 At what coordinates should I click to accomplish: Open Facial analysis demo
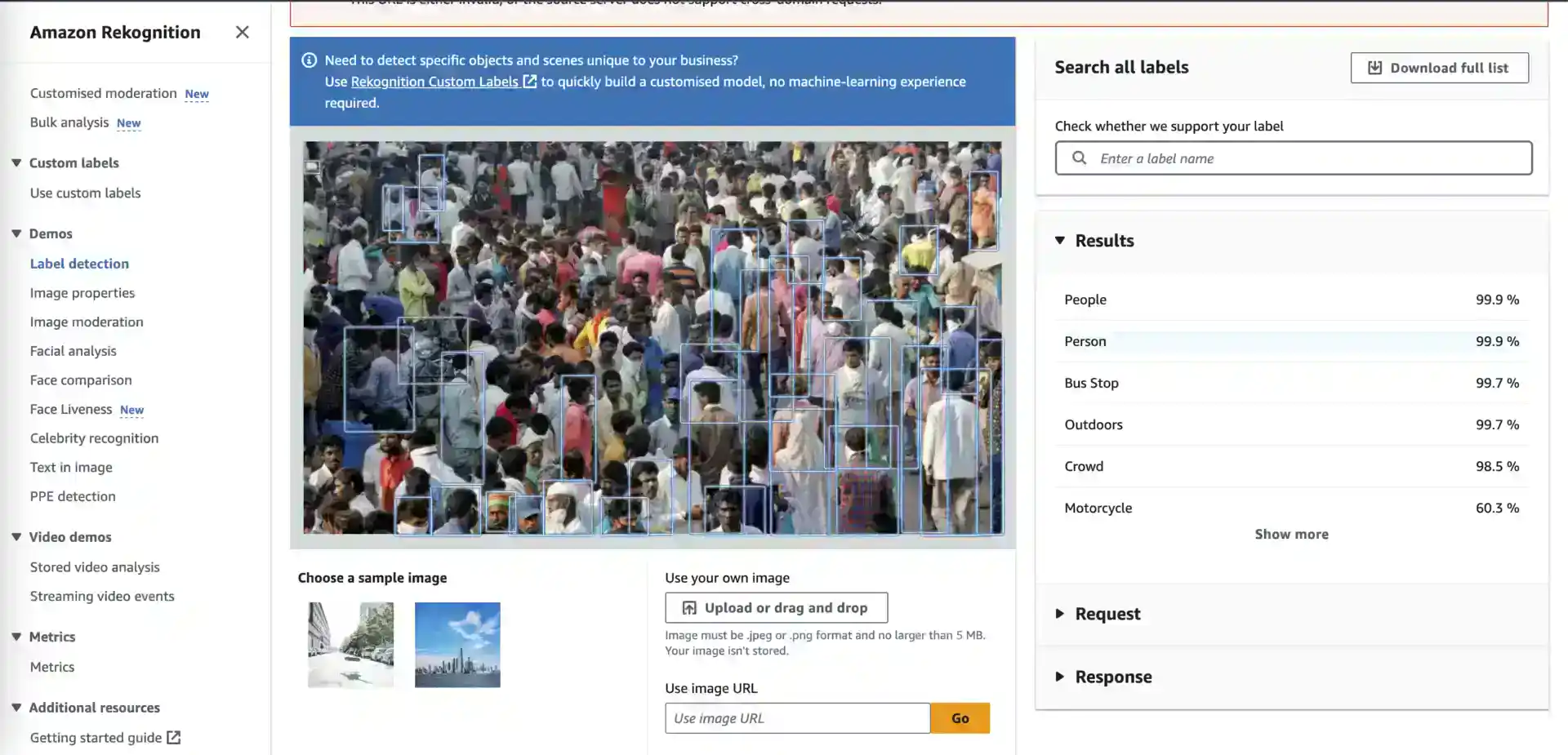pyautogui.click(x=73, y=351)
